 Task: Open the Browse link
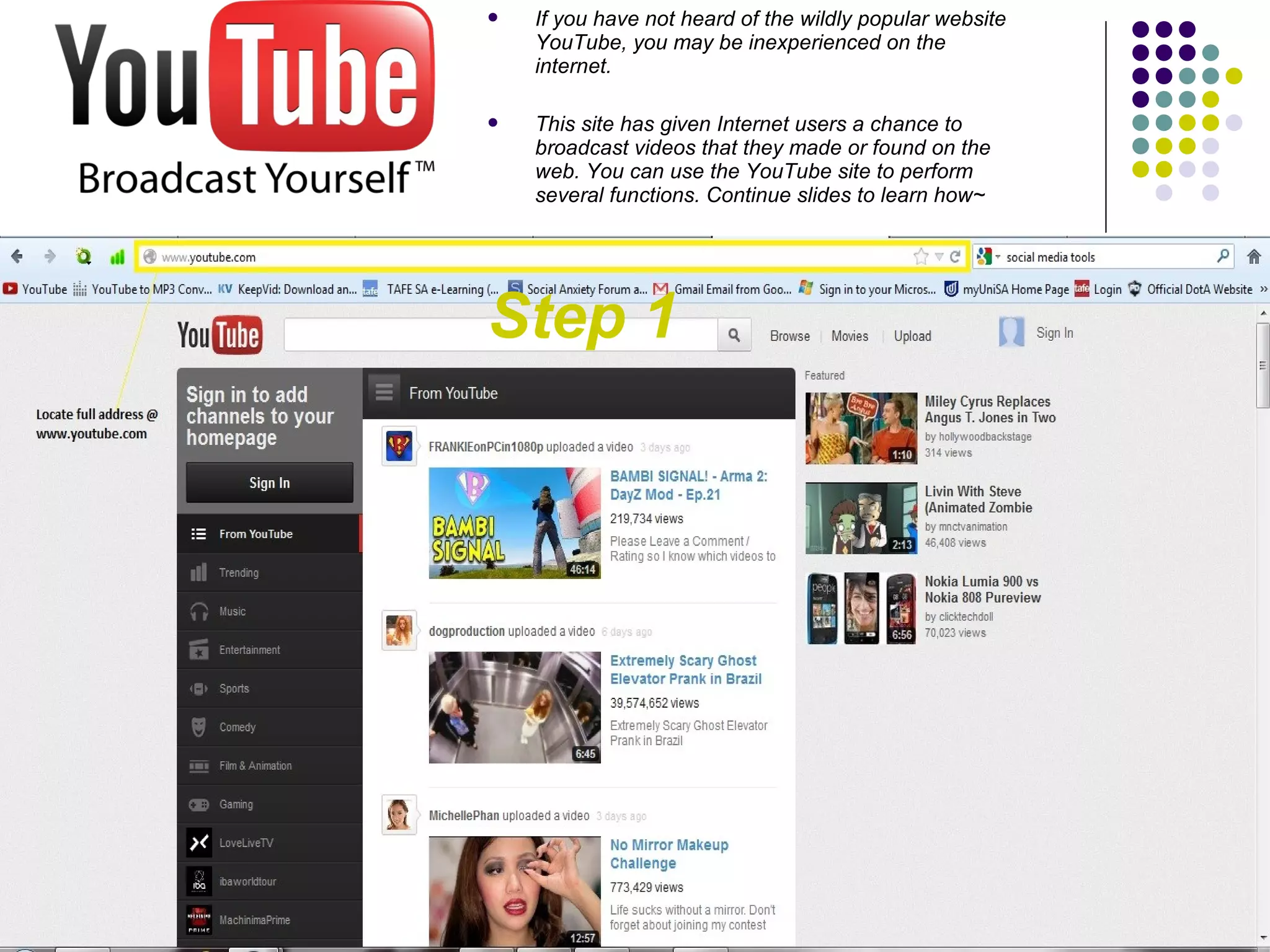click(790, 336)
